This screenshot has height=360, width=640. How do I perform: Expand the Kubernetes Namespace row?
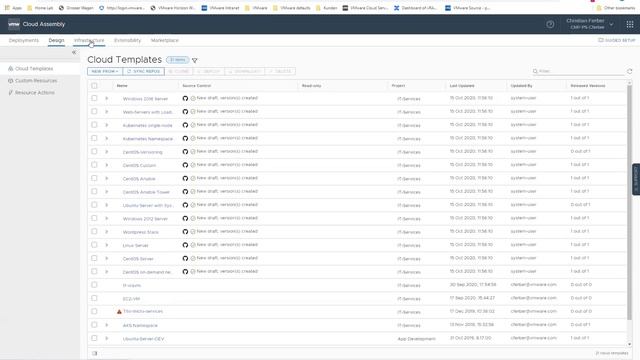click(x=107, y=138)
